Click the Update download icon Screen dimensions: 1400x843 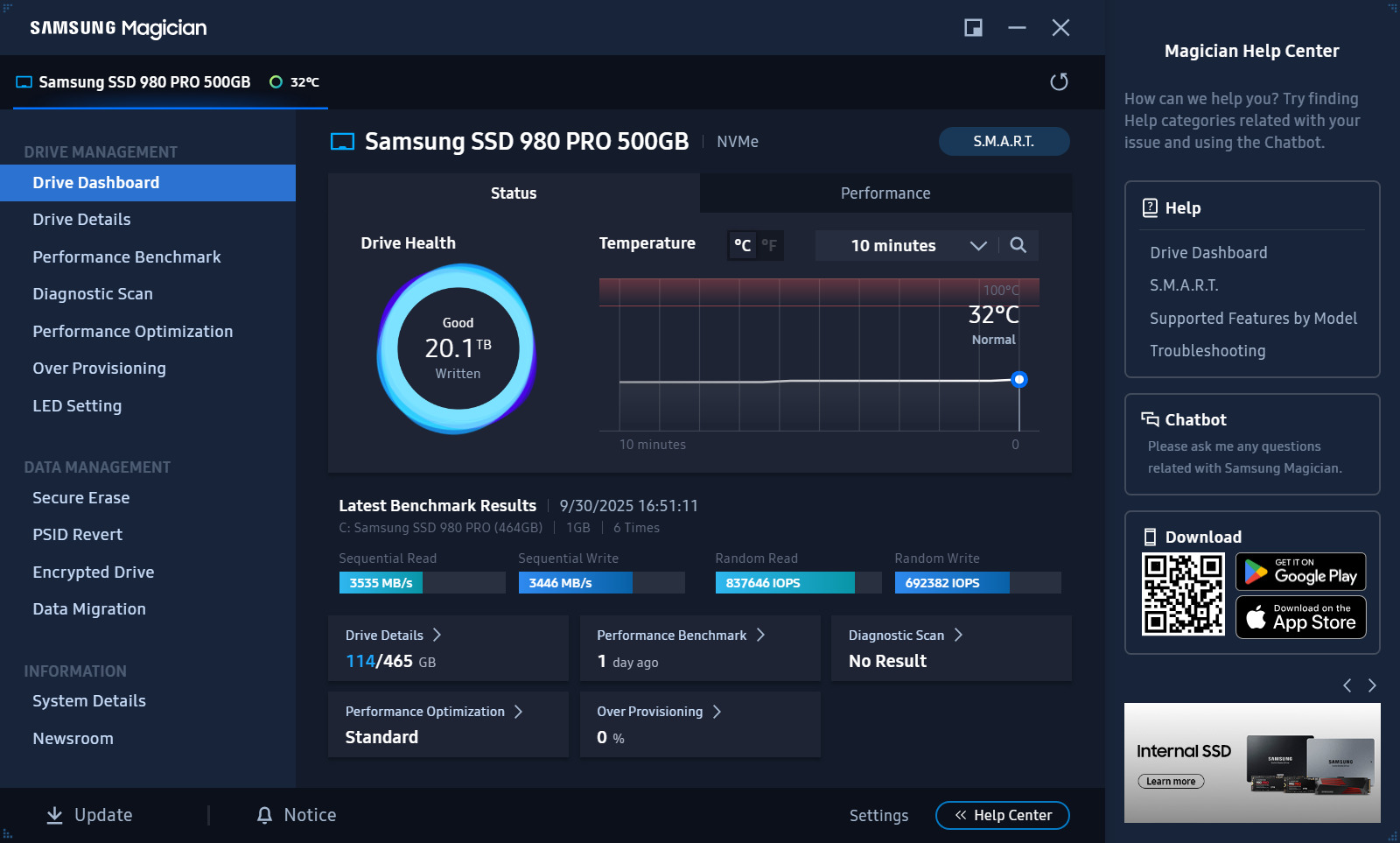pos(54,815)
